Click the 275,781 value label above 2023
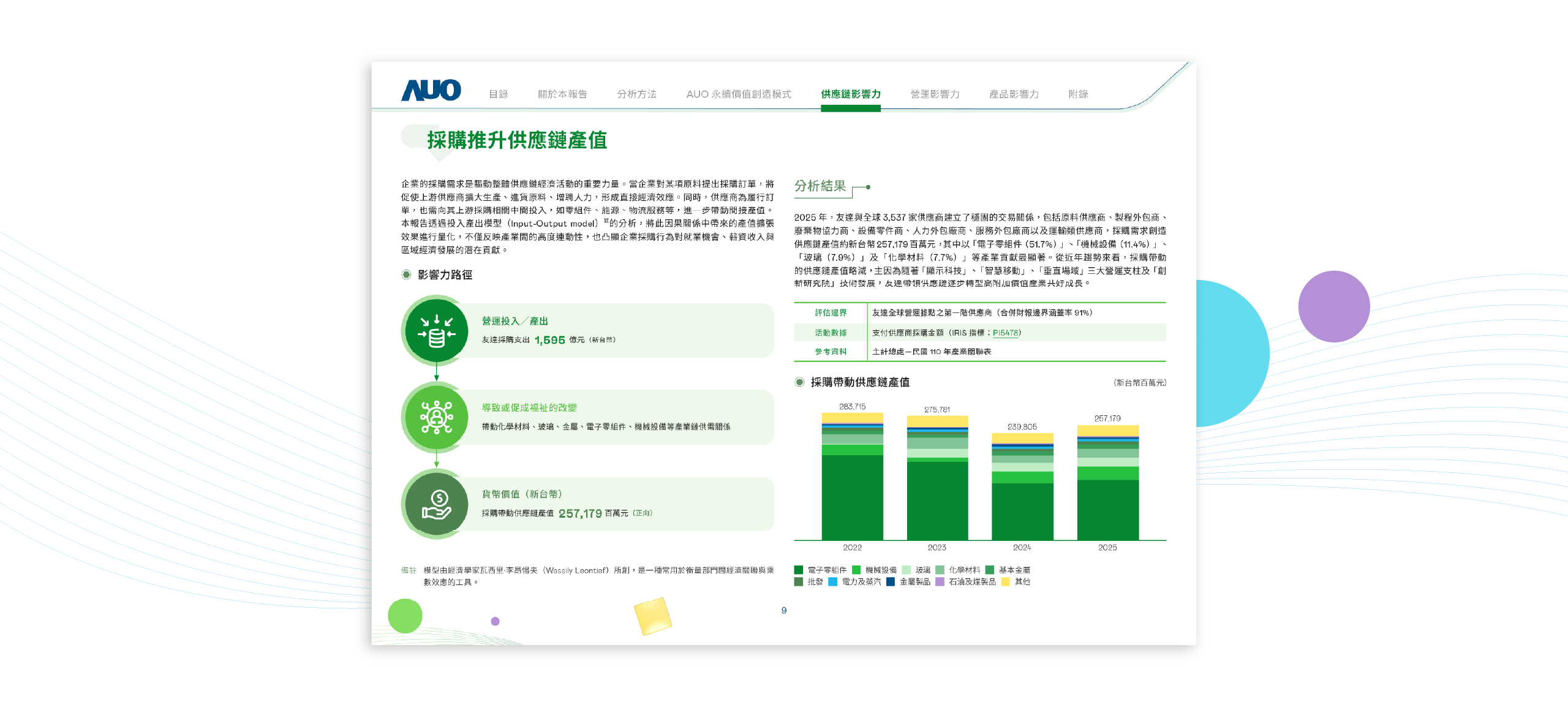1568x707 pixels. tap(937, 410)
